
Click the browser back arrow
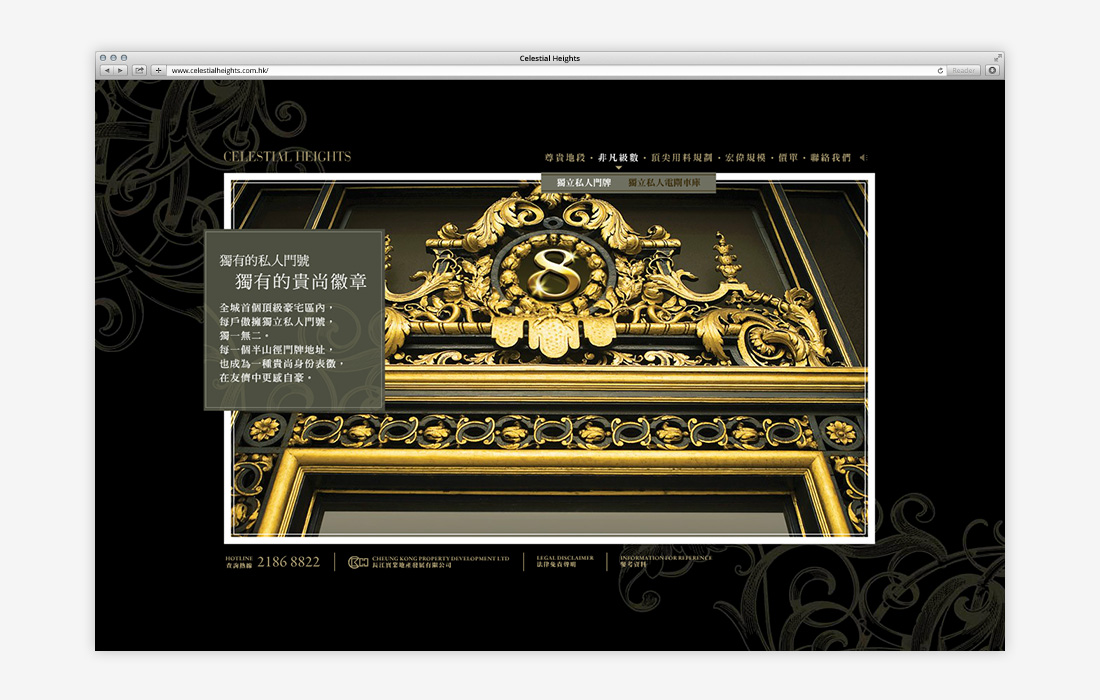106,70
